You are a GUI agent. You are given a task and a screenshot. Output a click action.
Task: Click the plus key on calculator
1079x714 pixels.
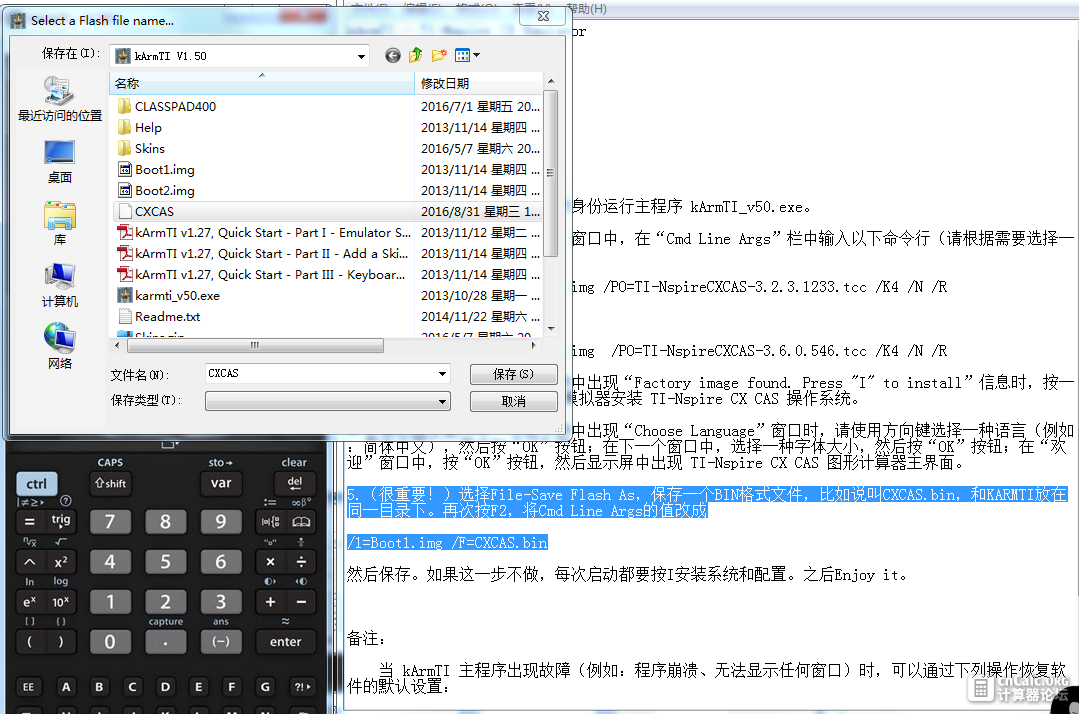270,601
